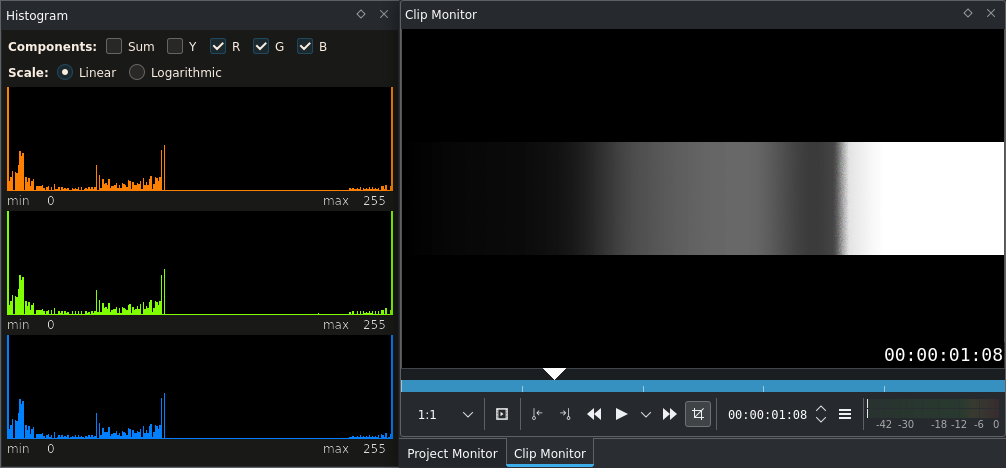
Task: Float the Clip Monitor panel
Action: tap(968, 13)
